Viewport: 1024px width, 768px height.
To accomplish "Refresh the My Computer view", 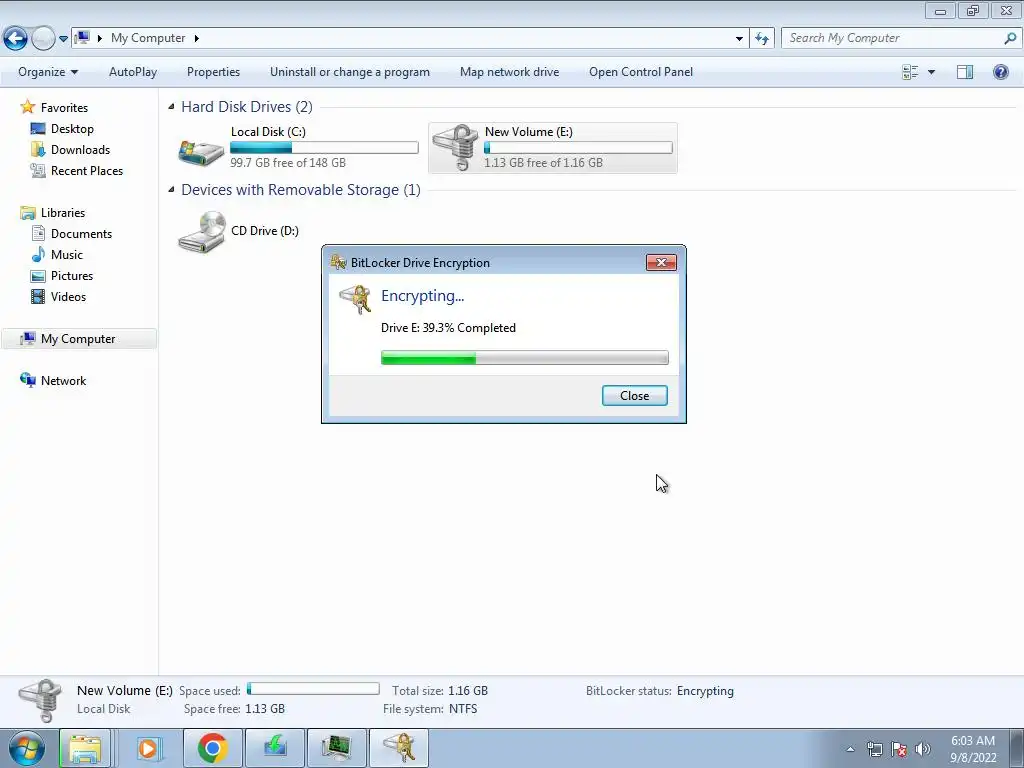I will point(761,39).
